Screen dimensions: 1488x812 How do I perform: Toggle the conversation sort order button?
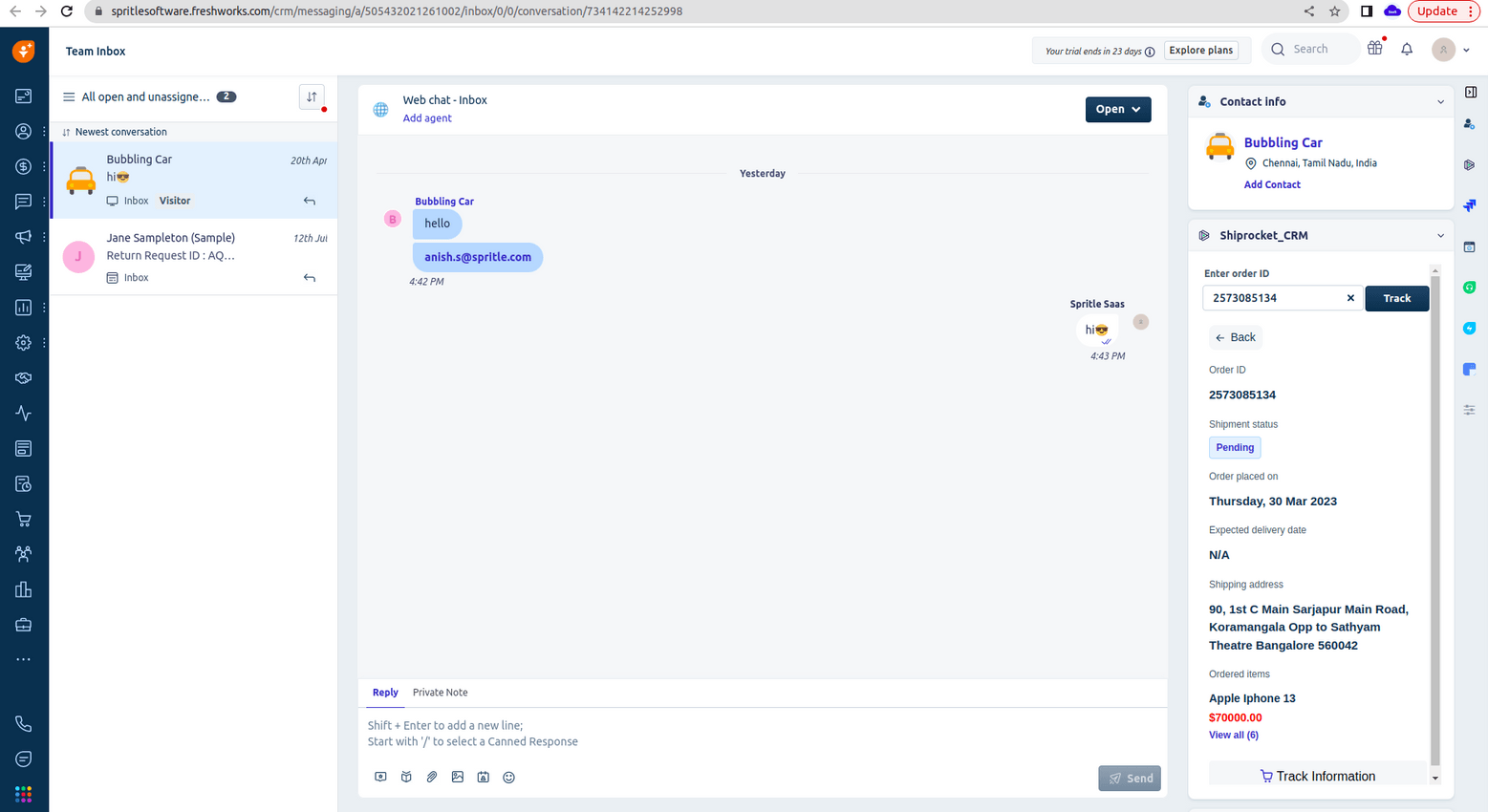(x=312, y=97)
